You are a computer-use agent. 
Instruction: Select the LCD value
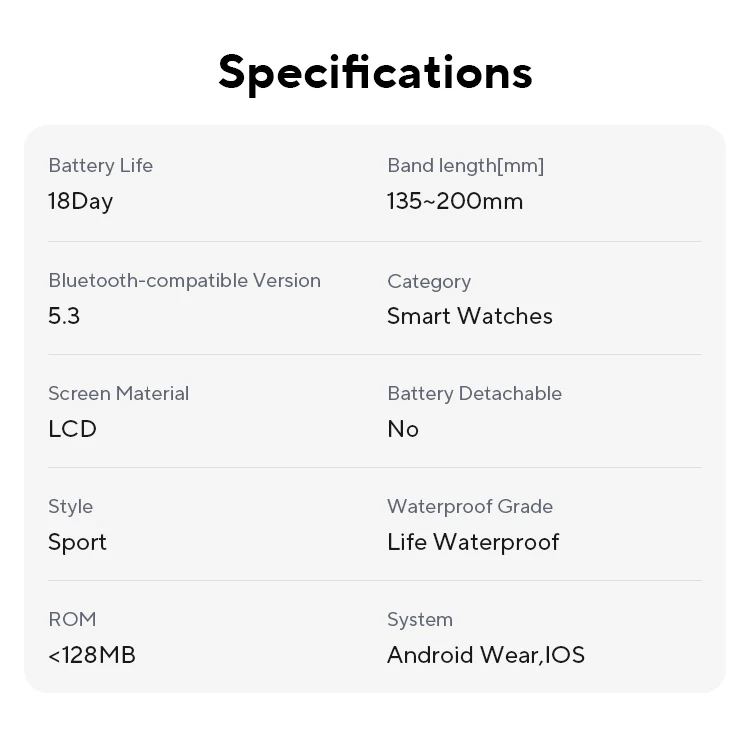point(72,429)
